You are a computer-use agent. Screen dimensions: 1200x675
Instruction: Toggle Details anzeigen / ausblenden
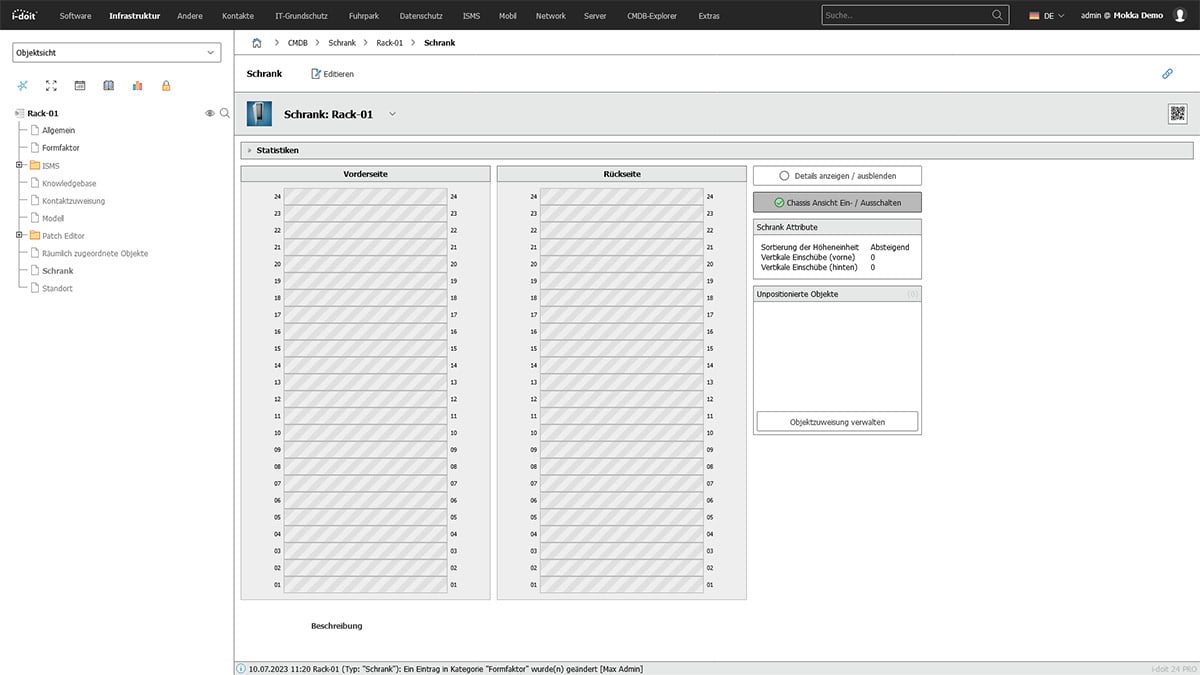tap(837, 176)
